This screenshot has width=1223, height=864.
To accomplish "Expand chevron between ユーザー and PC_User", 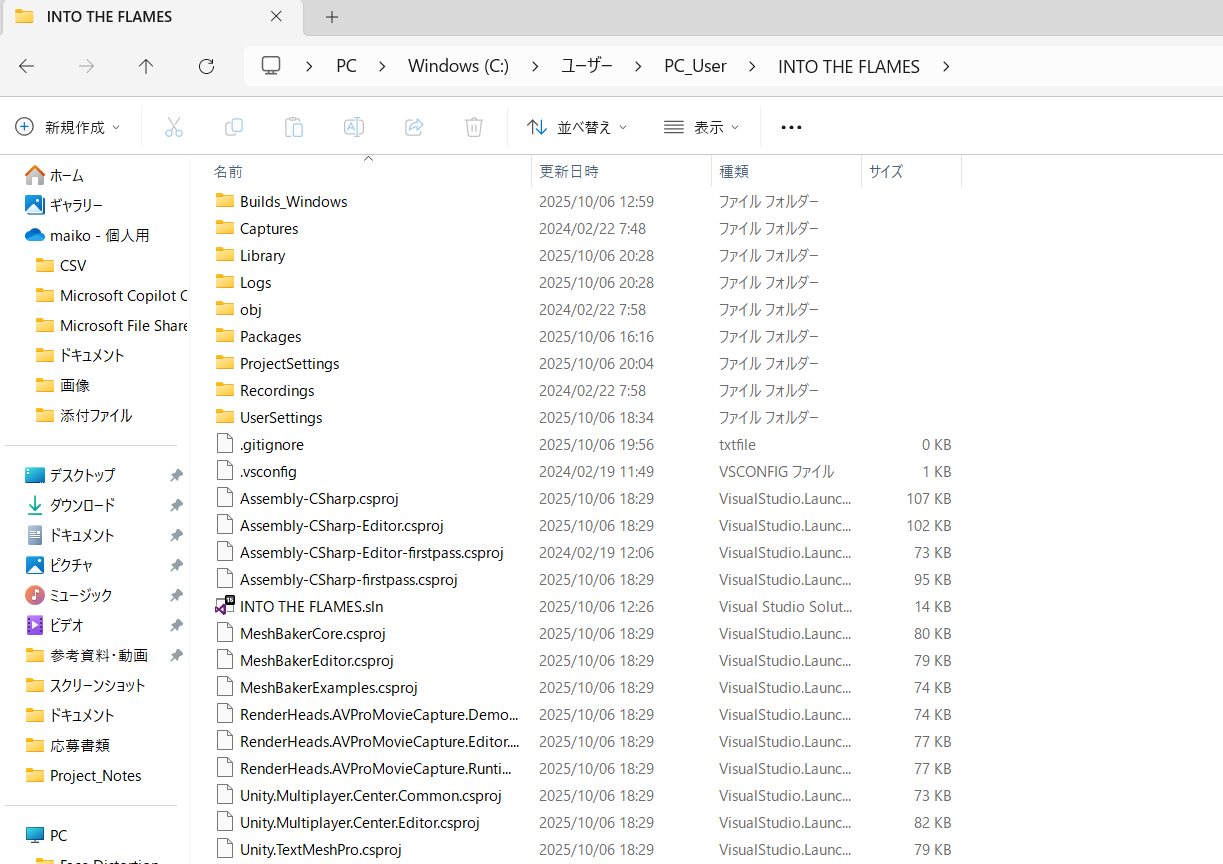I will pyautogui.click(x=638, y=66).
